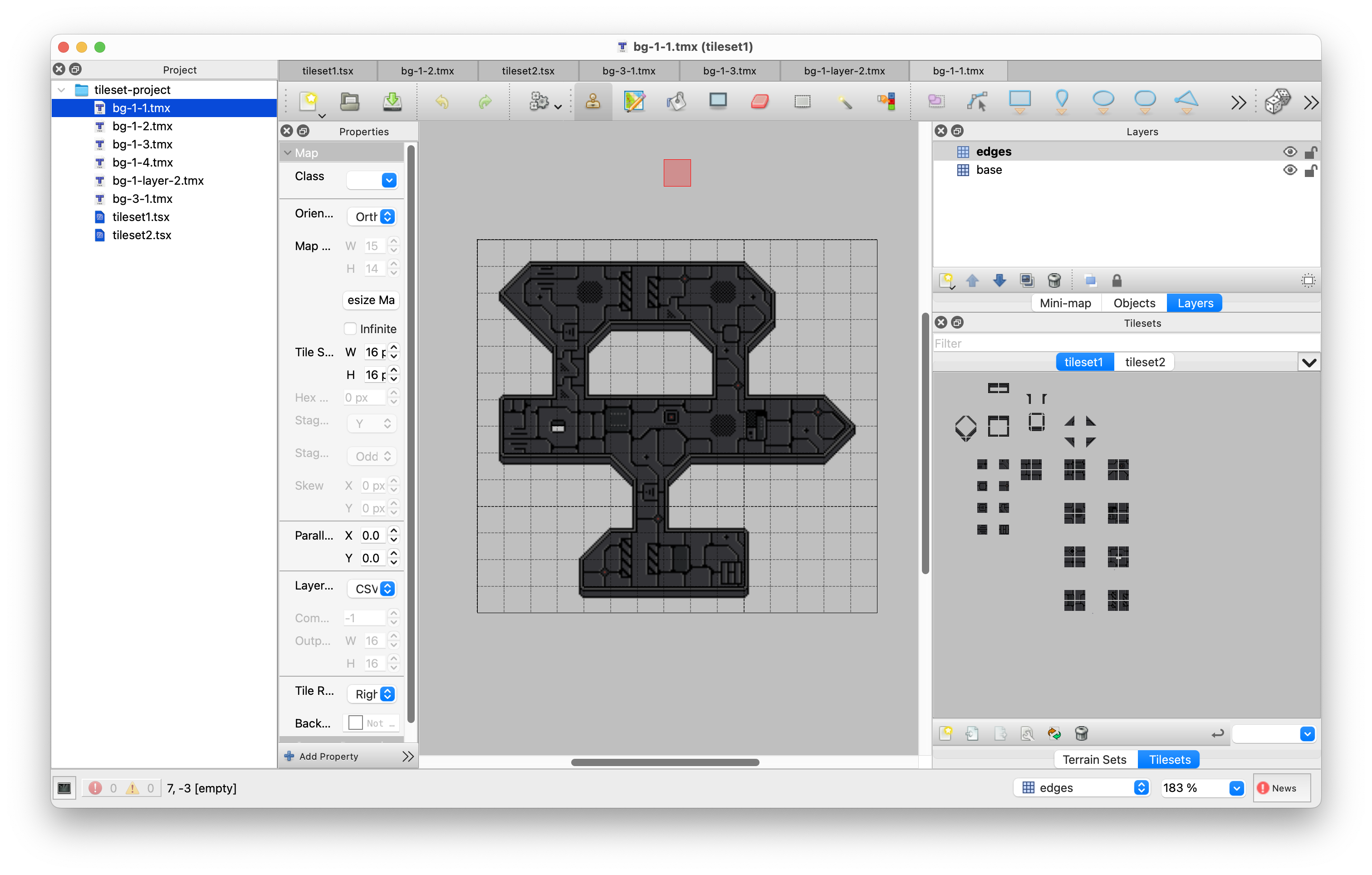Click the Background color swatch
This screenshot has height=875, width=1372.
click(x=355, y=723)
